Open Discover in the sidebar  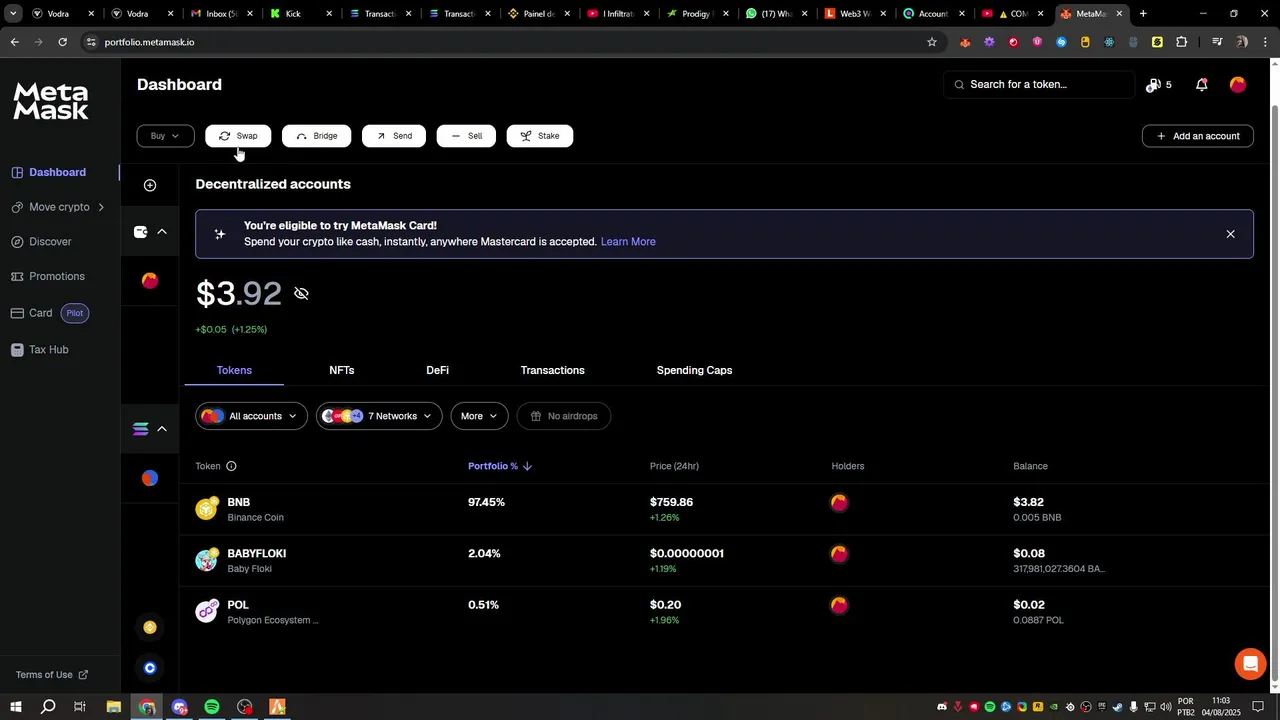pyautogui.click(x=50, y=242)
